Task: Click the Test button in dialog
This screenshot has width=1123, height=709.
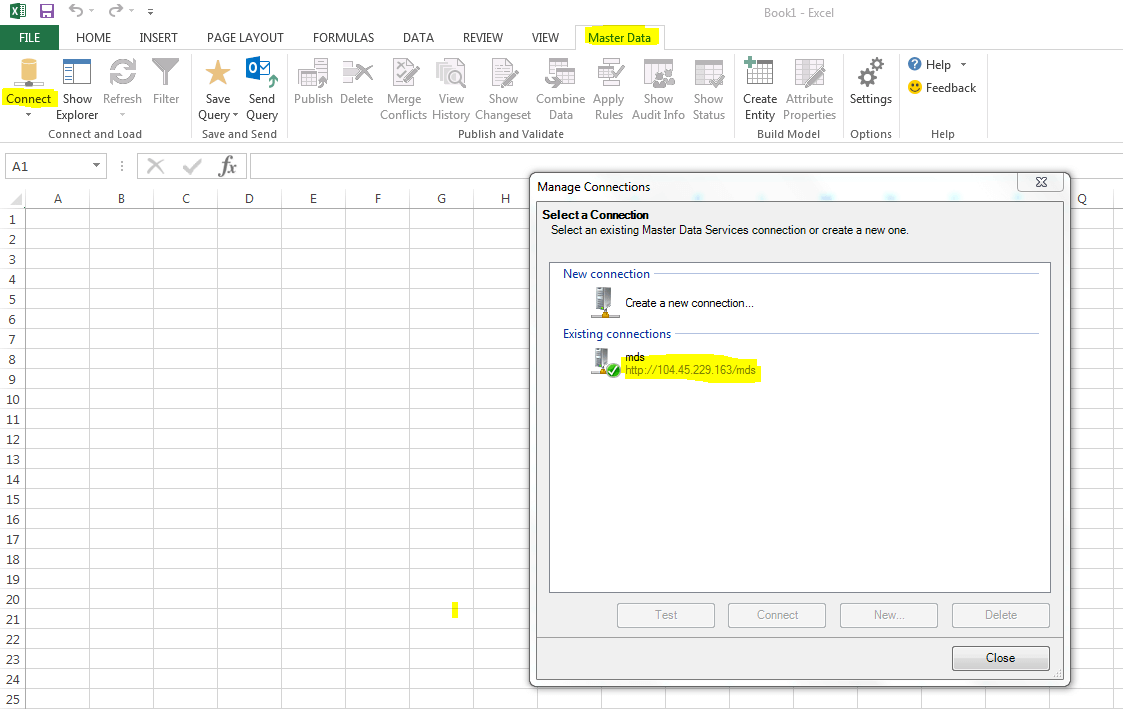Action: click(666, 615)
